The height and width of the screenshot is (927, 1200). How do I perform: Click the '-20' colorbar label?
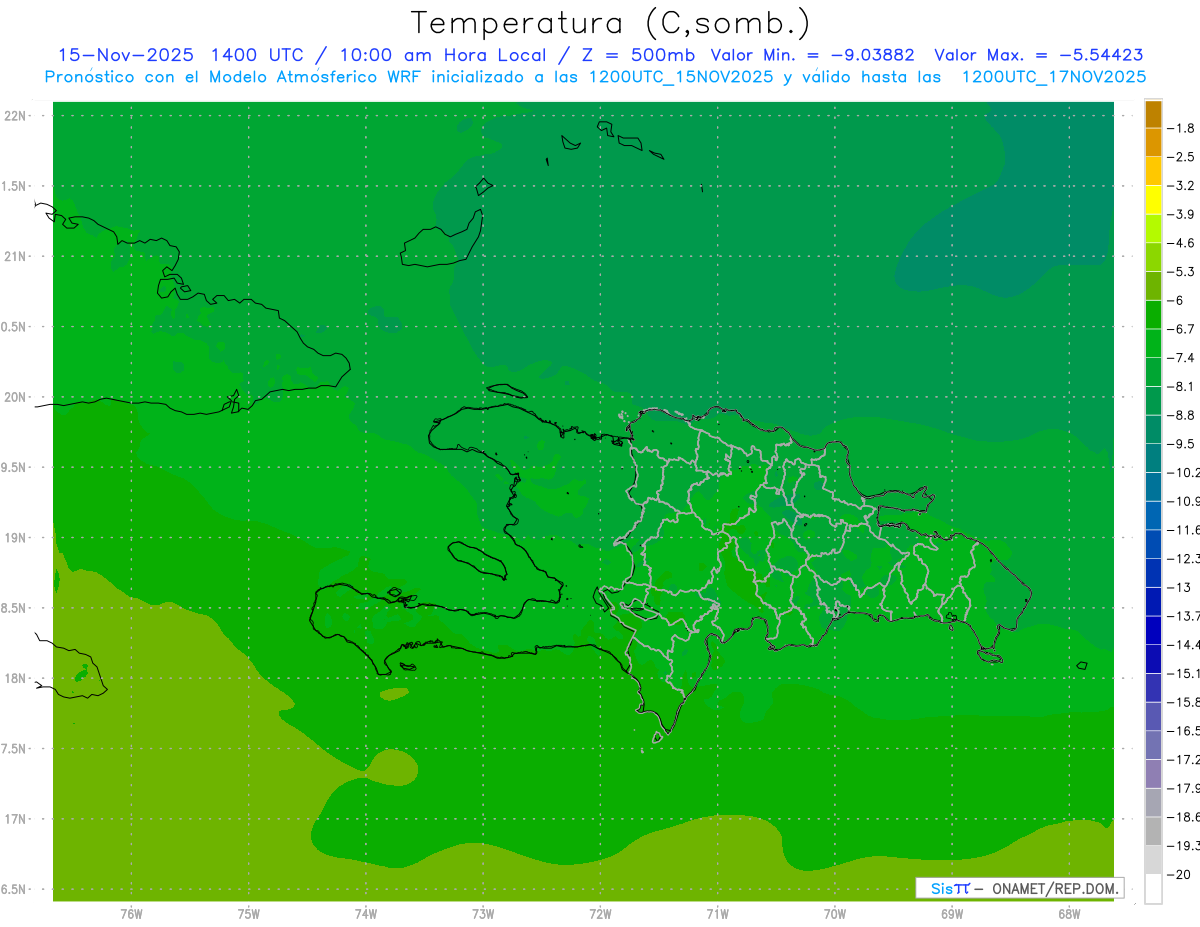pos(1179,875)
